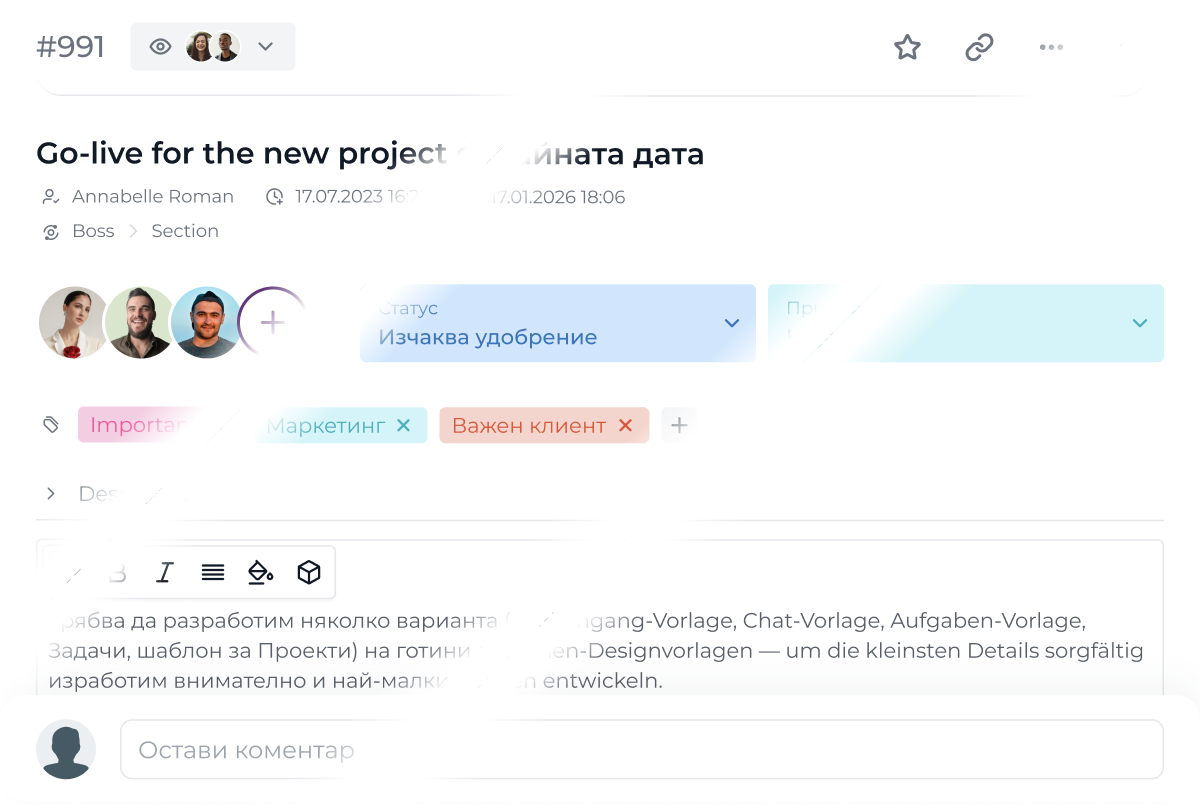Expand the watchers avatar dropdown near #991
The width and height of the screenshot is (1200, 804).
pyautogui.click(x=265, y=46)
